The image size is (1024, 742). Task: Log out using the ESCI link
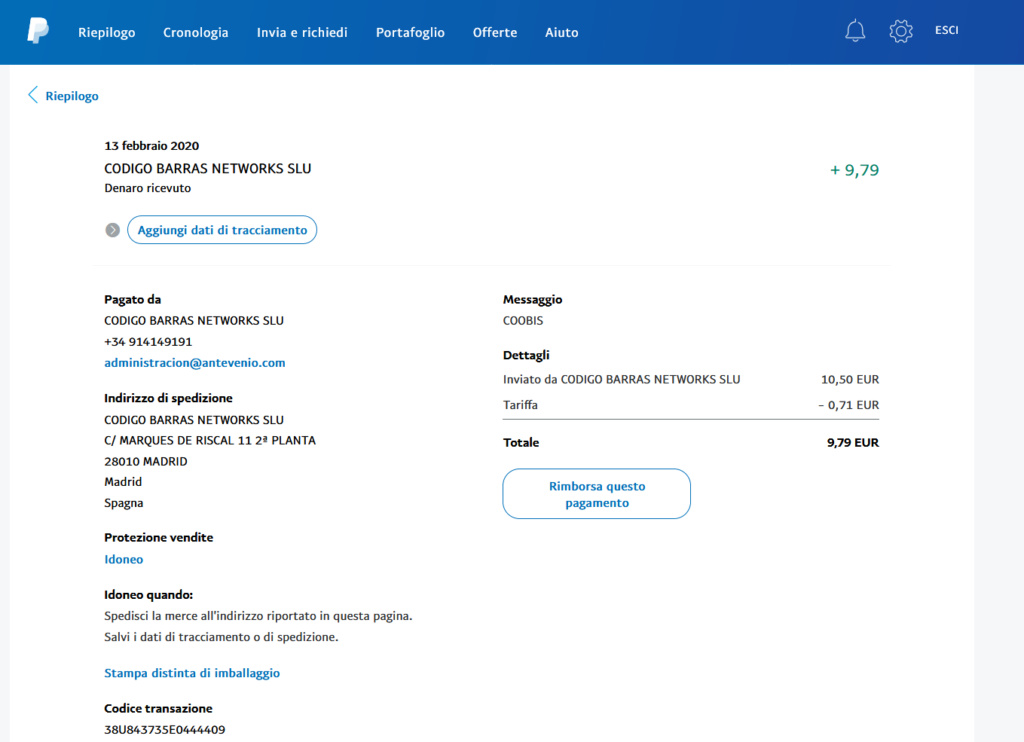[946, 30]
